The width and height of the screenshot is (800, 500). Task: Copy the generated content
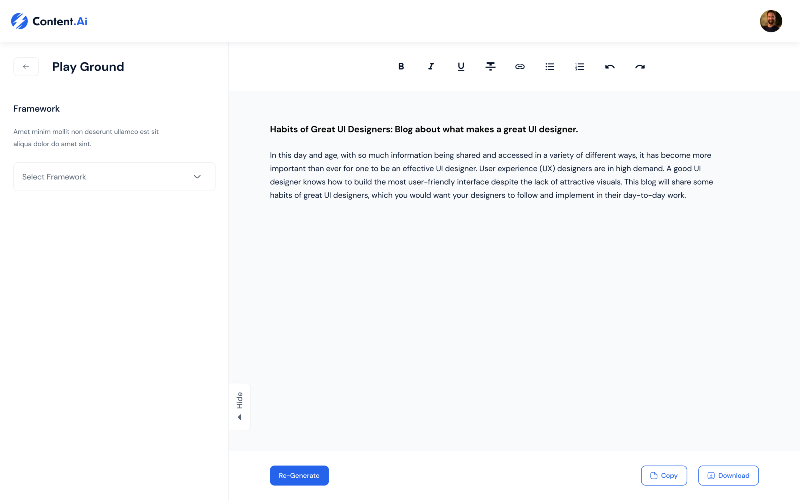point(664,476)
